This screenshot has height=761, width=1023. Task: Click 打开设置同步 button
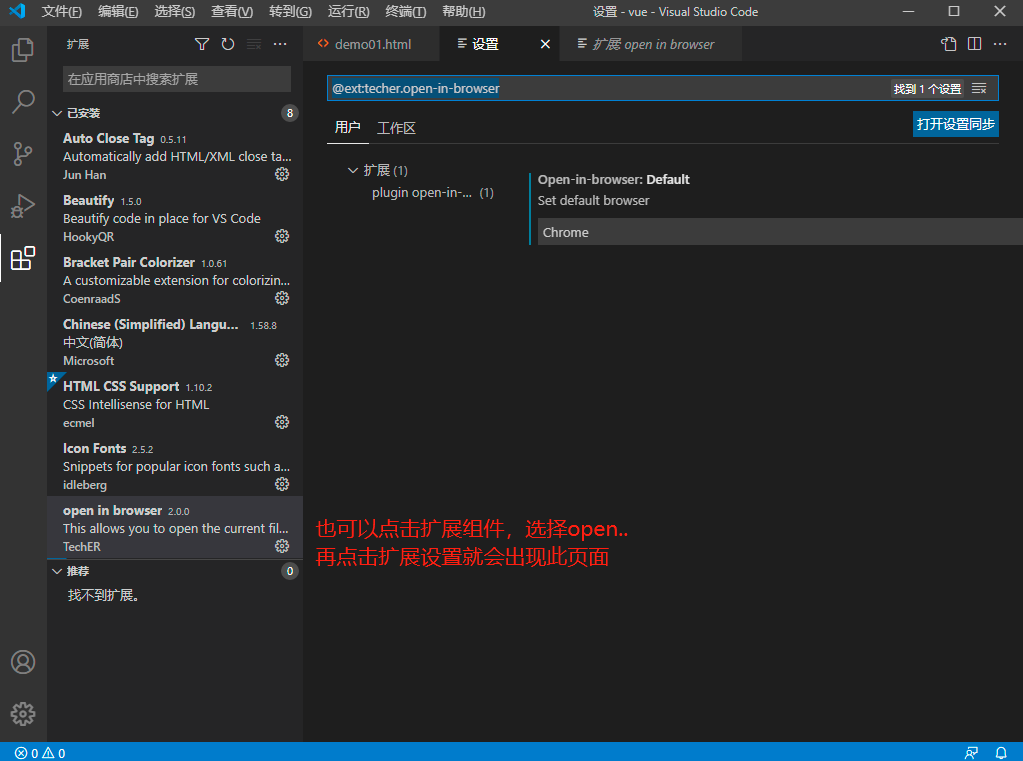[955, 124]
